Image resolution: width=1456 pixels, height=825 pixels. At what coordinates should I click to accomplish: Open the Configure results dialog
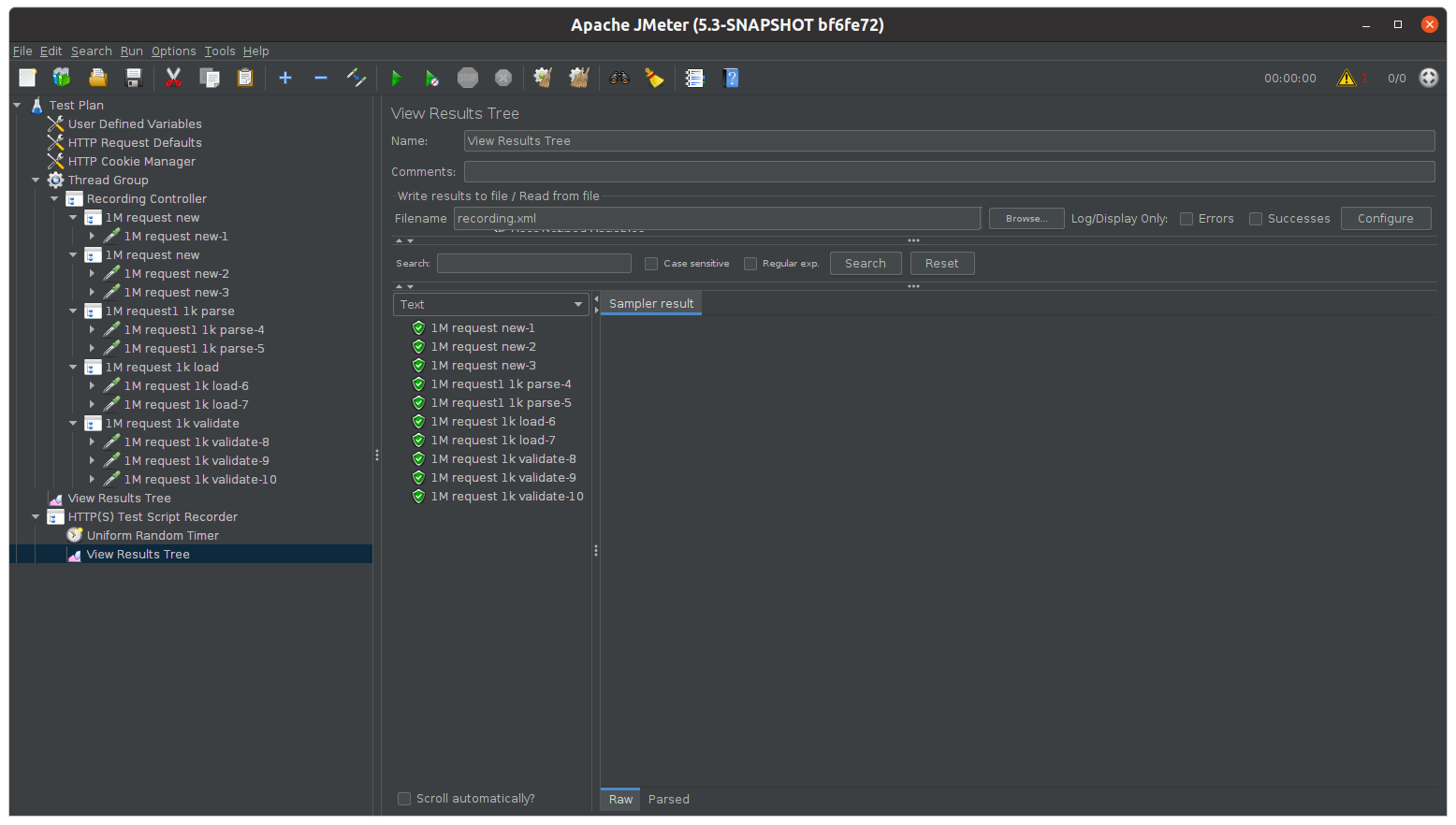tap(1386, 218)
